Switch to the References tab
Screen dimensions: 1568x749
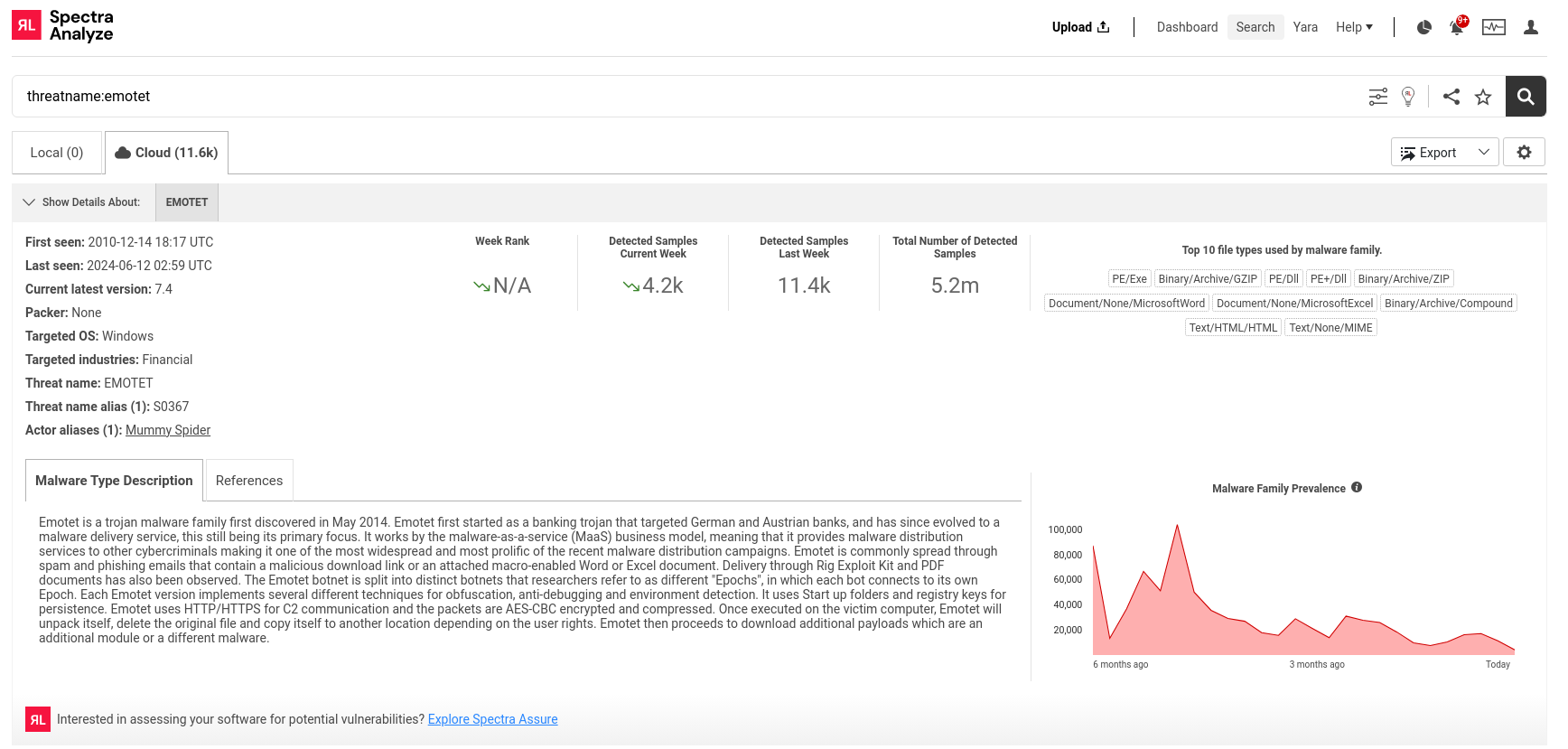pyautogui.click(x=249, y=481)
